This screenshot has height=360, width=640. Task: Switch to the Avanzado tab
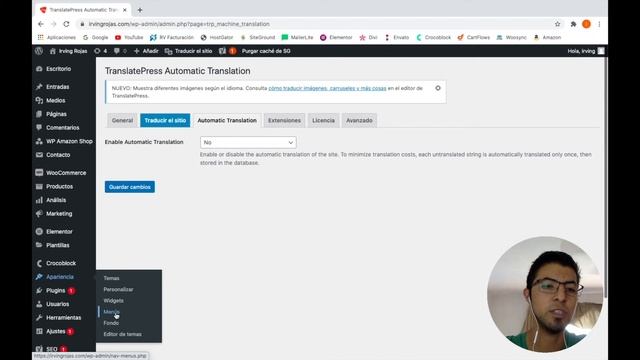[359, 120]
